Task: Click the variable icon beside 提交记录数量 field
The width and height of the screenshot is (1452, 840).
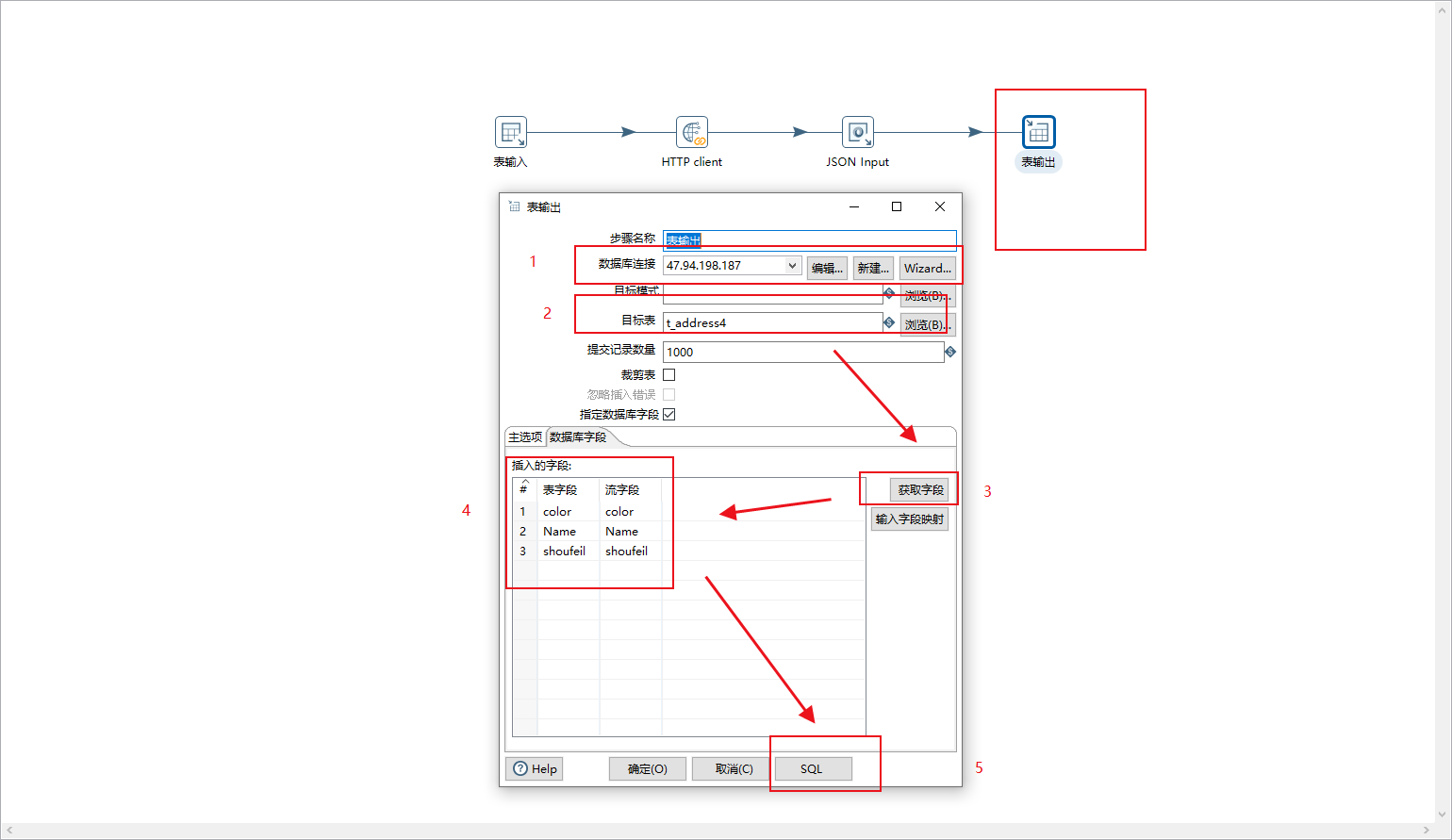Action: (x=950, y=351)
